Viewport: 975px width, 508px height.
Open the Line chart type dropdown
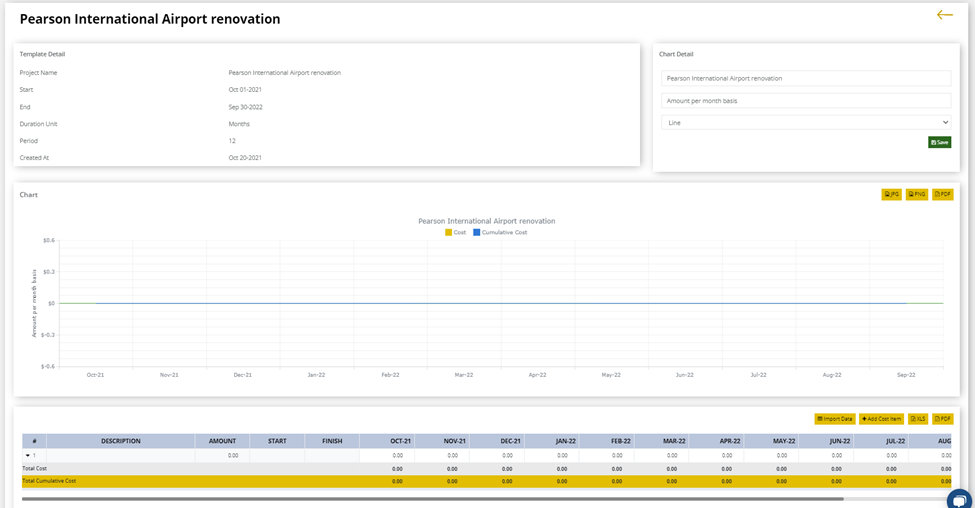[806, 122]
